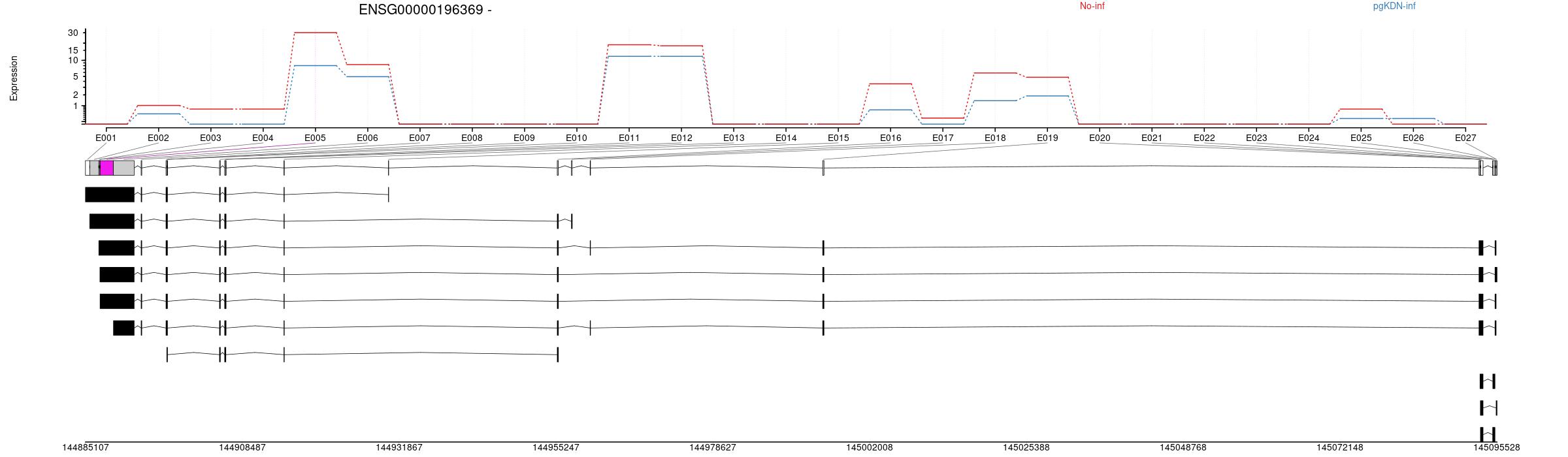Click exon label E004
1568x457 pixels.
click(x=263, y=138)
